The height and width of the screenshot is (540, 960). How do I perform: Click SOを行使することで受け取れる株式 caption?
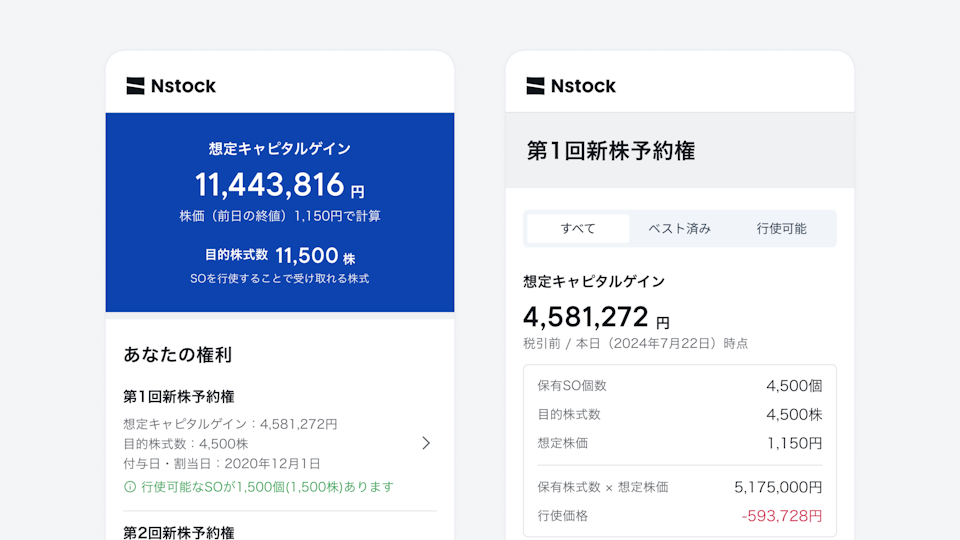coord(280,279)
